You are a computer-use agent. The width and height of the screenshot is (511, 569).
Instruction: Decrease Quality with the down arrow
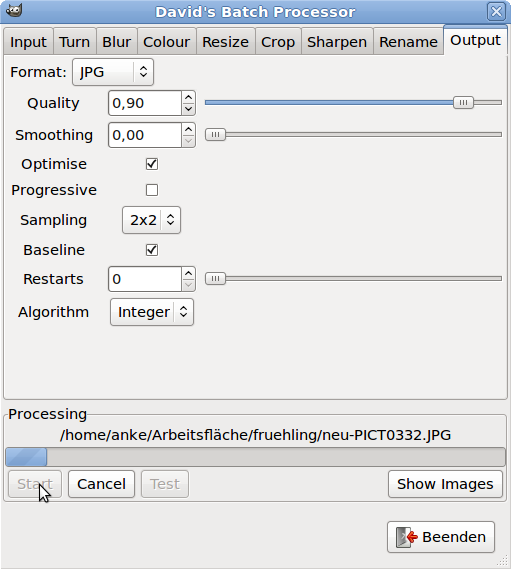[x=188, y=109]
